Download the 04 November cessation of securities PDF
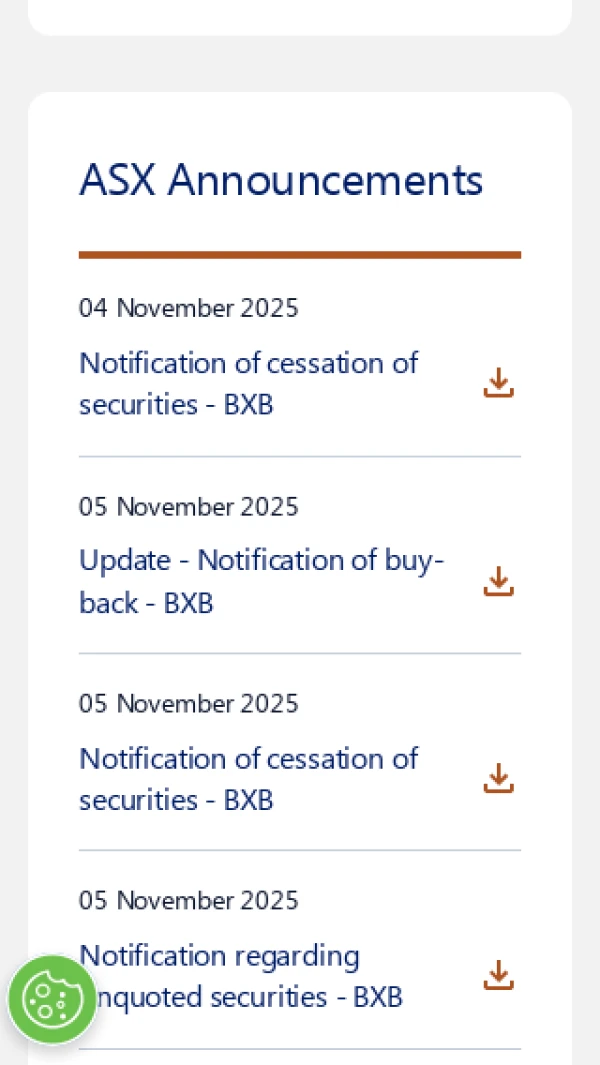Screen dimensions: 600x1065 tap(497, 383)
